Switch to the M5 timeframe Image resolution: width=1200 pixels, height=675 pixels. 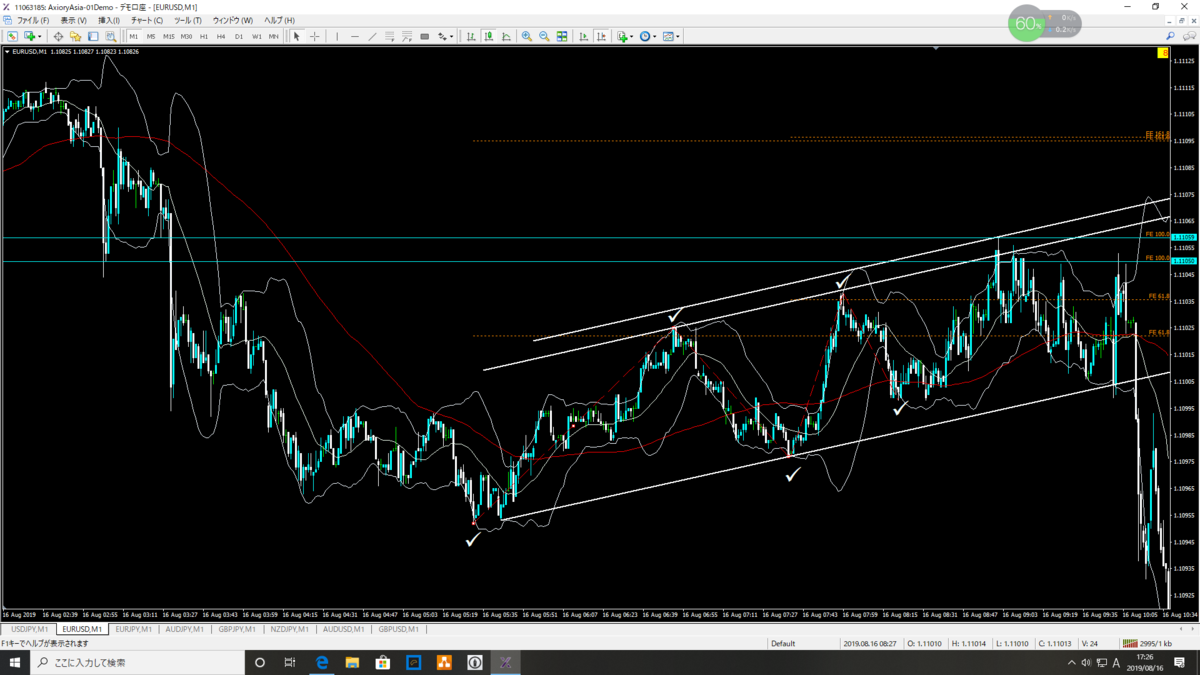pyautogui.click(x=151, y=36)
